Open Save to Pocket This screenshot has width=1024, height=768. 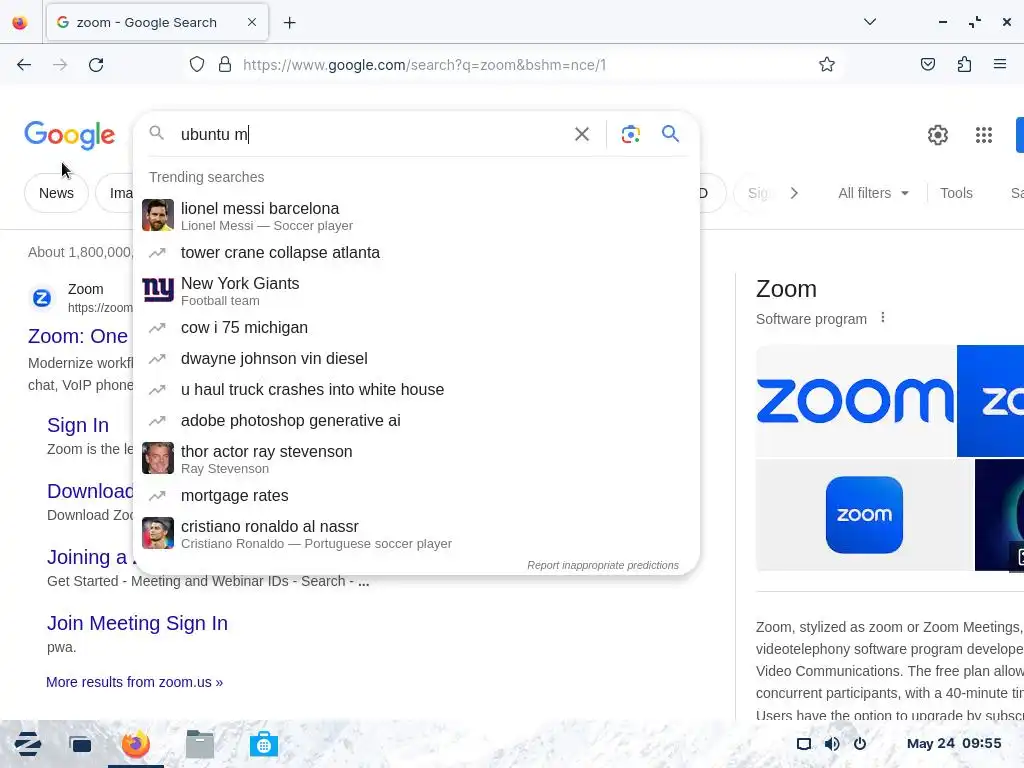(927, 64)
